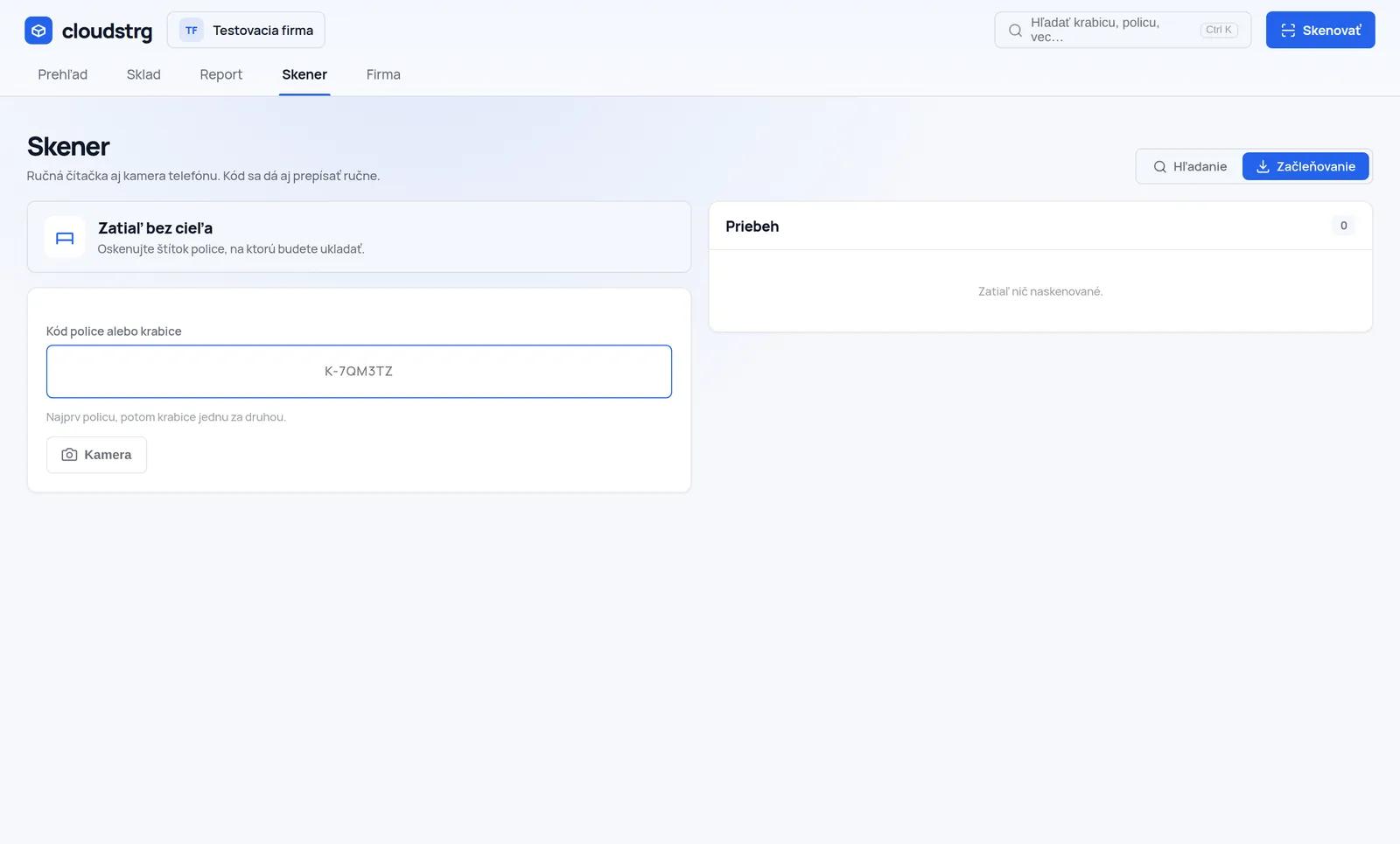Click the cloudstrg brand name text
This screenshot has height=844, width=1400.
click(x=108, y=31)
